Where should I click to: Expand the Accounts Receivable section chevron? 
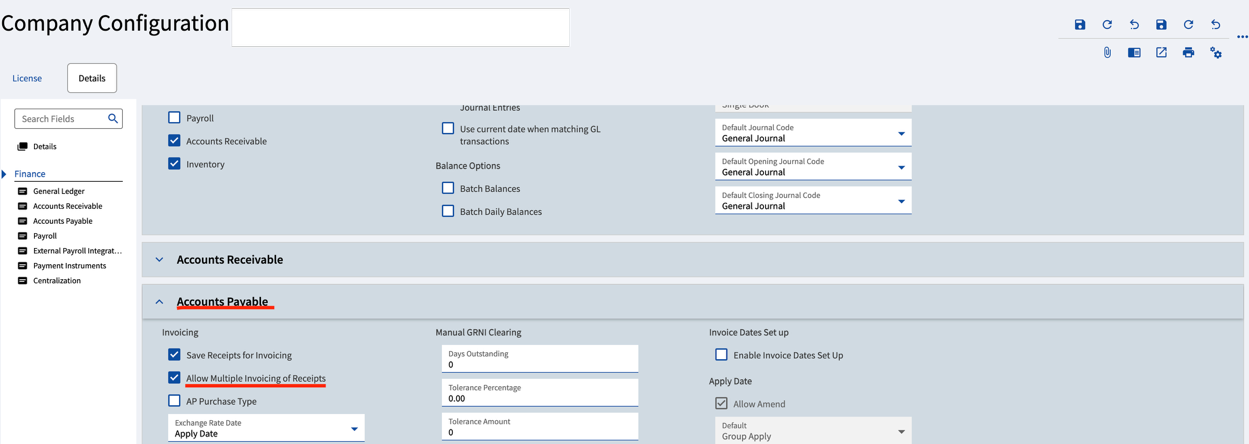159,260
